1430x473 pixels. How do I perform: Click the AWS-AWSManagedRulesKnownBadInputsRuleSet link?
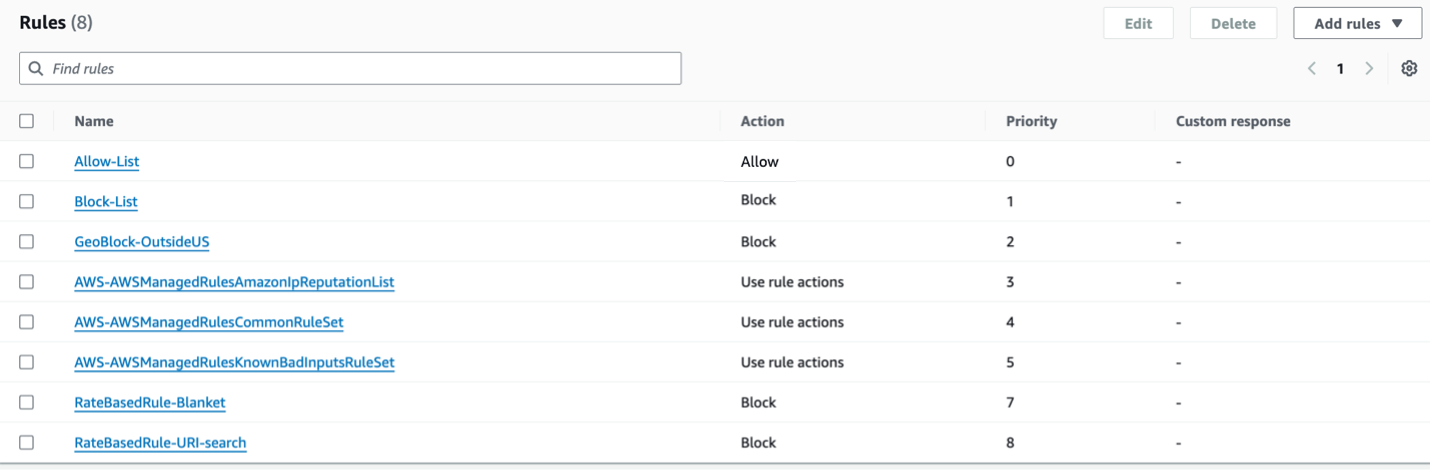234,362
